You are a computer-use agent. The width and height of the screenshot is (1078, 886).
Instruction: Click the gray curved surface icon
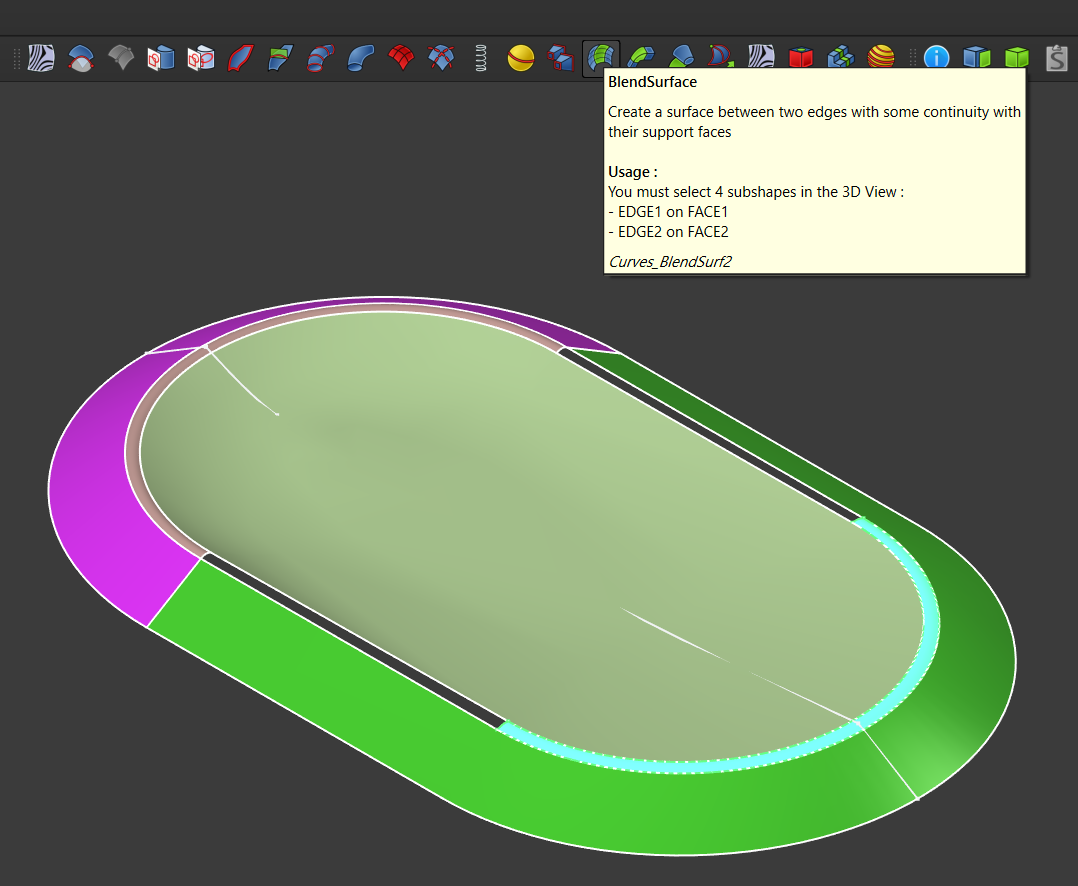pos(121,58)
